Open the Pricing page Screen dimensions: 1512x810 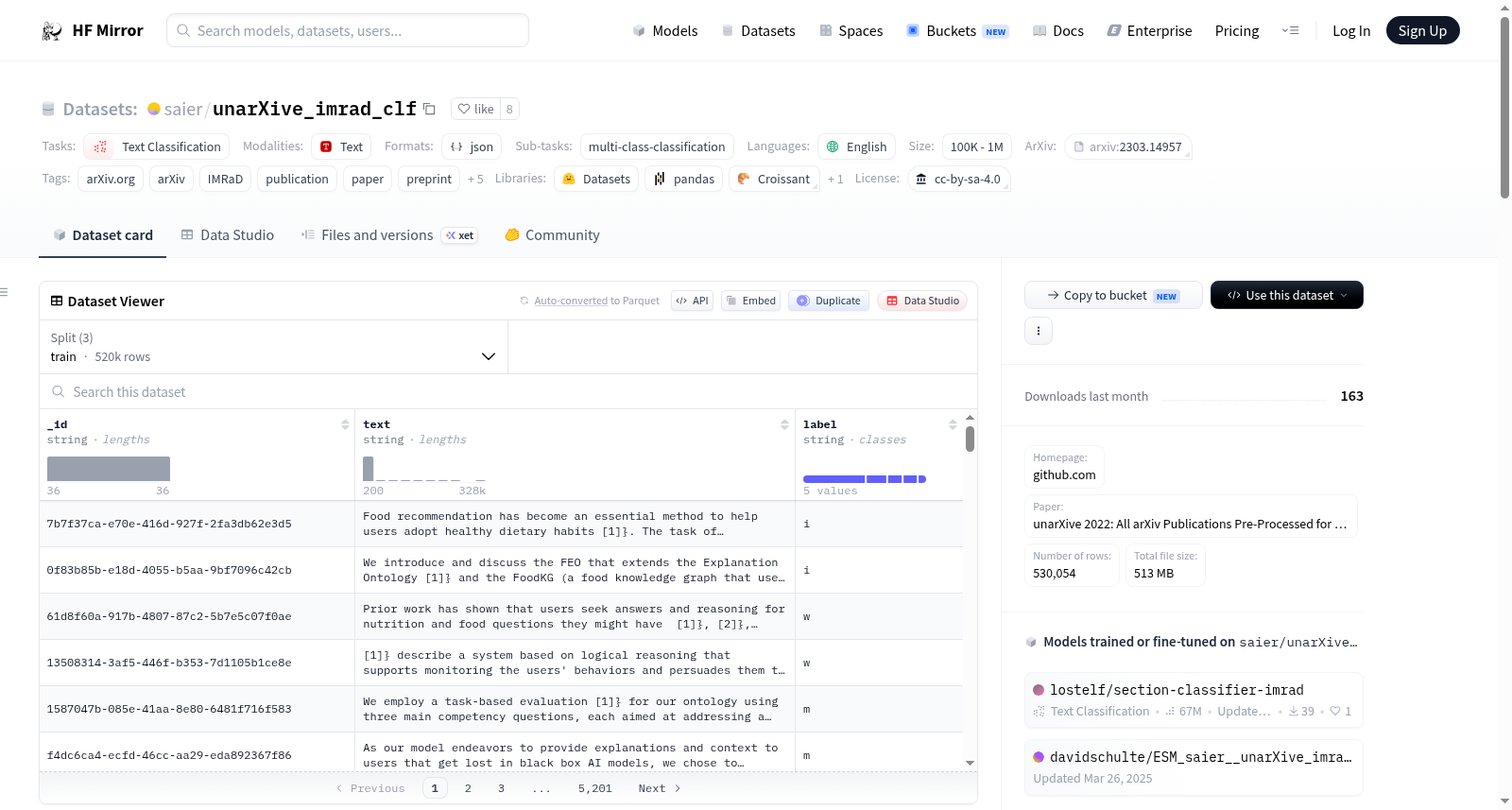point(1237,31)
